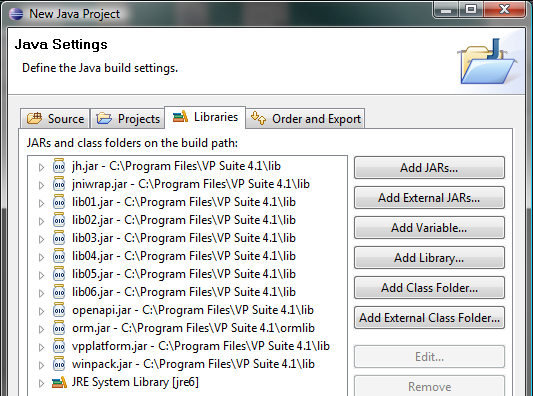Screen dimensions: 533x396
Task: Click the disabled Remove button
Action: point(429,386)
